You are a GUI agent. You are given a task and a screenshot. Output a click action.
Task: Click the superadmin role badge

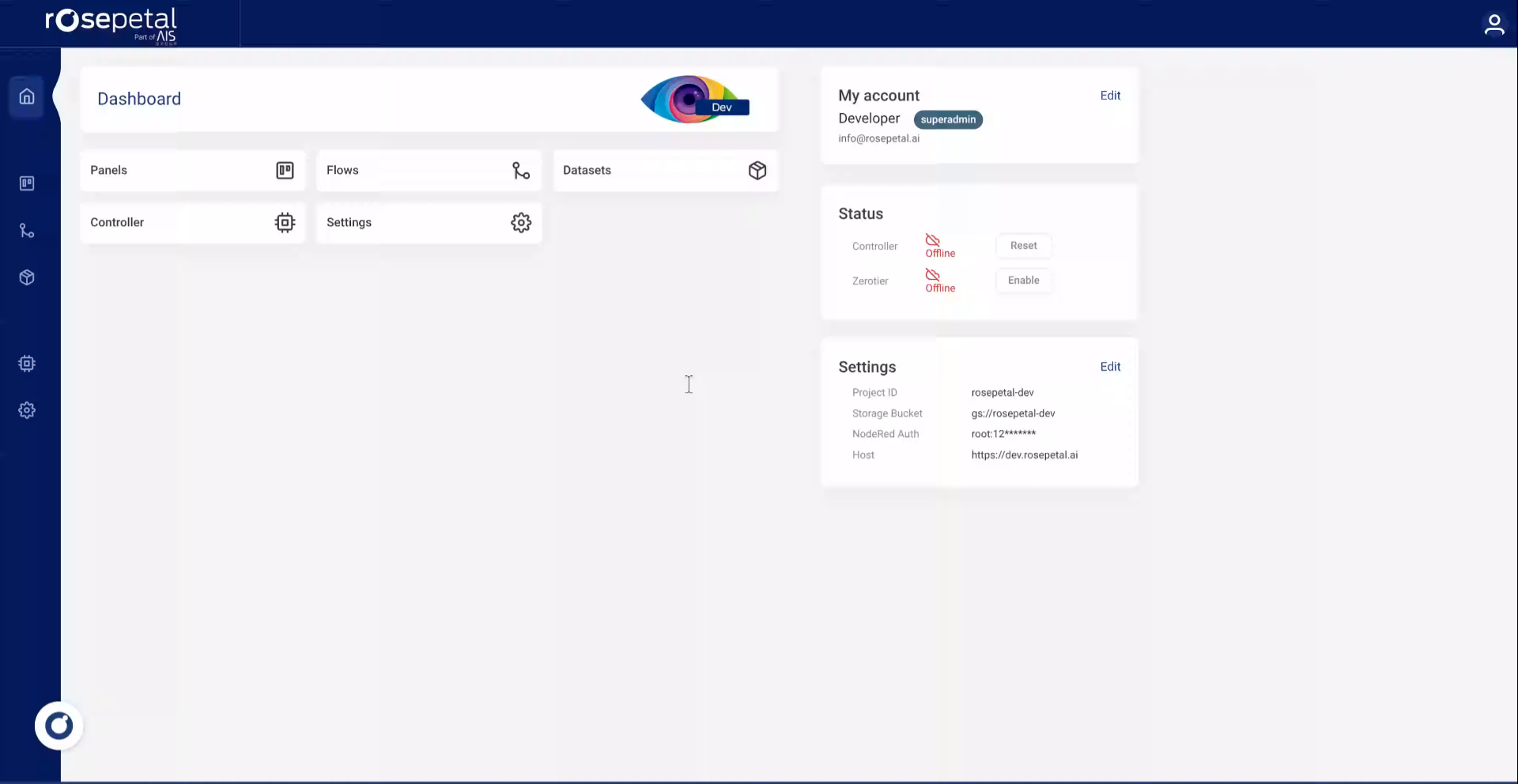point(948,119)
